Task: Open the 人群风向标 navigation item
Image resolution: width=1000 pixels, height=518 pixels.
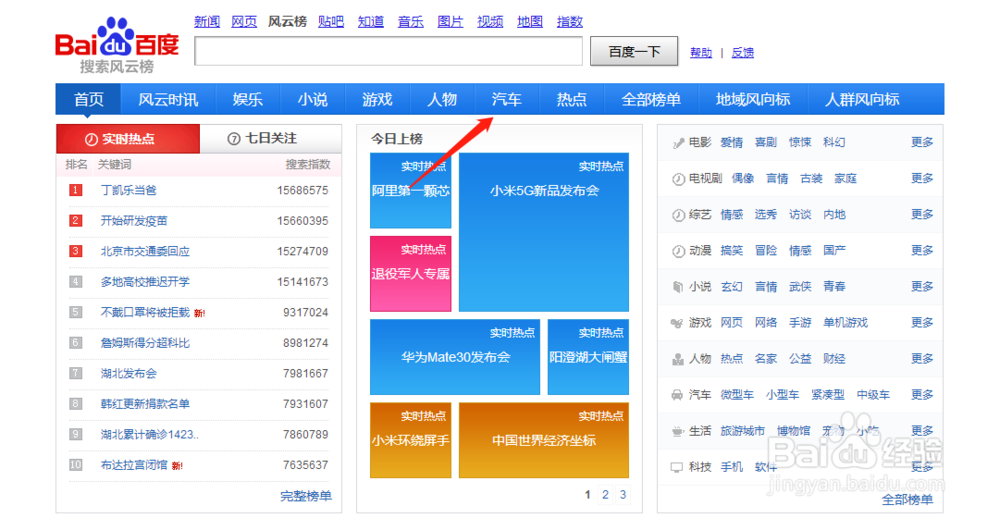Action: [862, 100]
